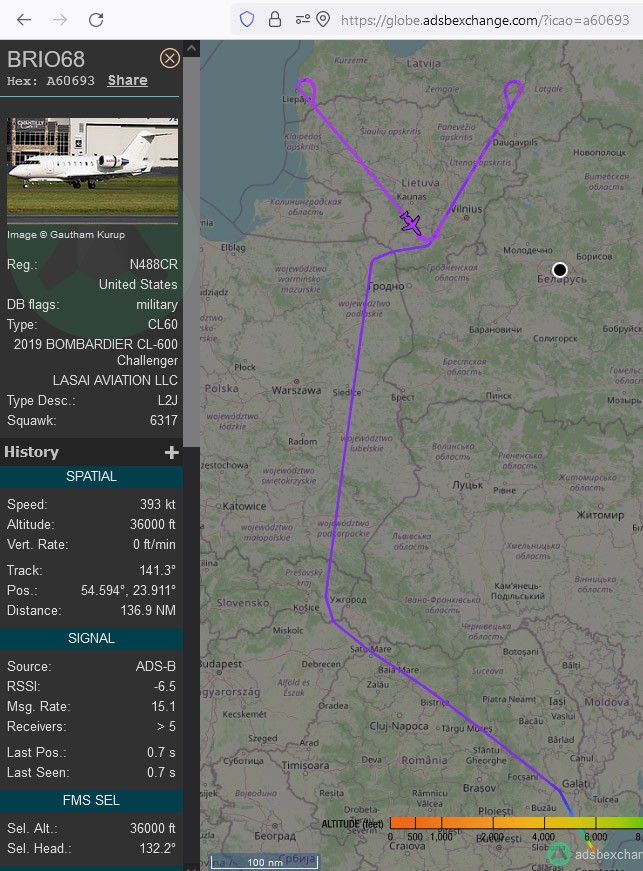Viewport: 643px width, 871px height.
Task: Click the browser back arrow
Action: pos(24,20)
